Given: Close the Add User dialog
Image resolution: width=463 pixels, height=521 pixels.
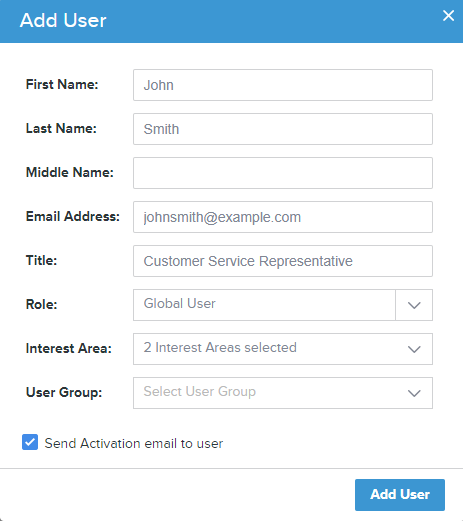Looking at the screenshot, I should pos(448,15).
